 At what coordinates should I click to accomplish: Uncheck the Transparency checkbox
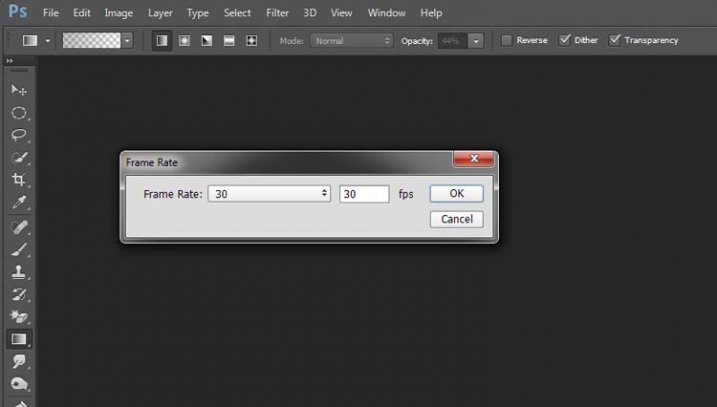pyautogui.click(x=614, y=41)
